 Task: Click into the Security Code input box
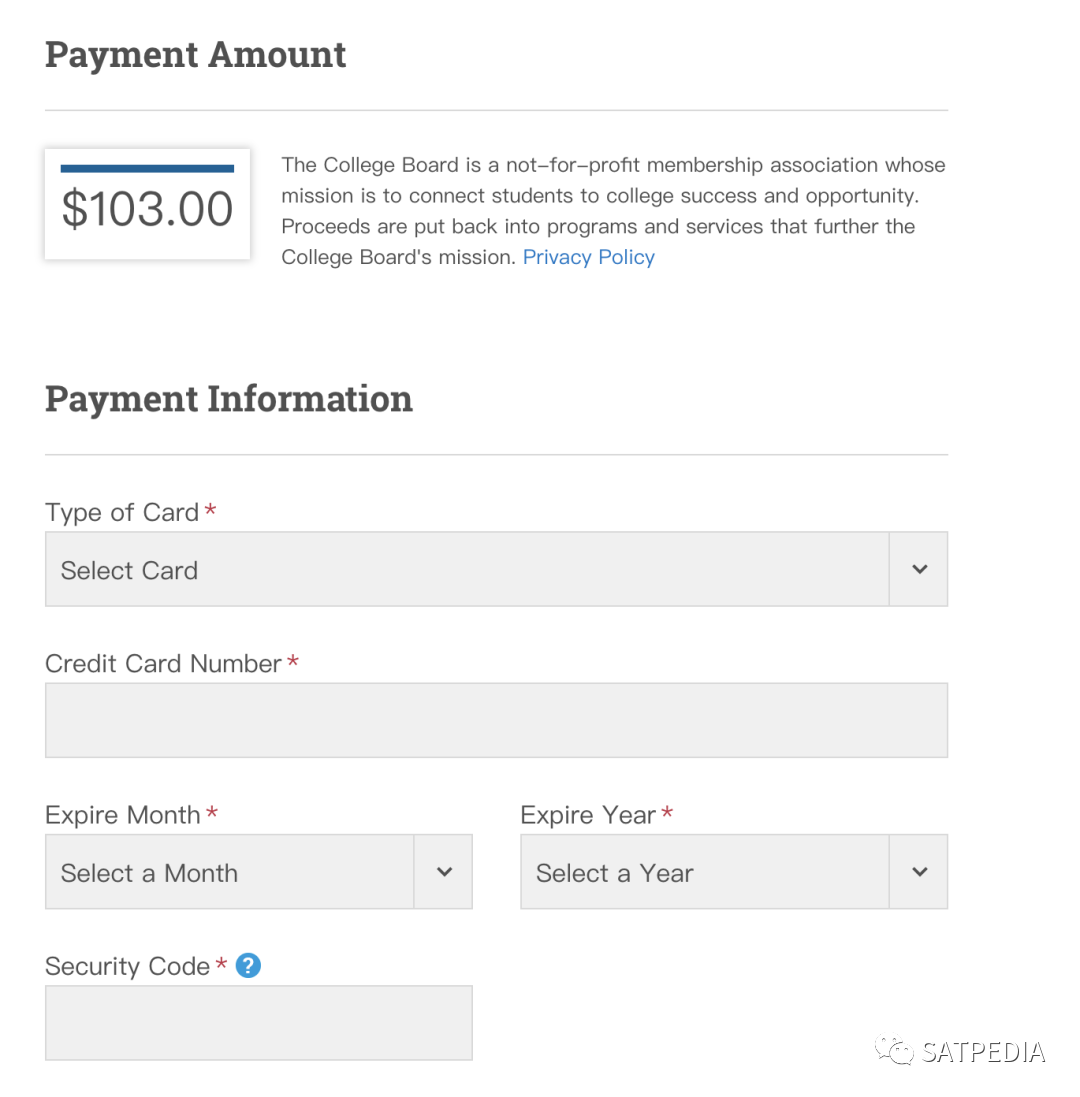[258, 1023]
